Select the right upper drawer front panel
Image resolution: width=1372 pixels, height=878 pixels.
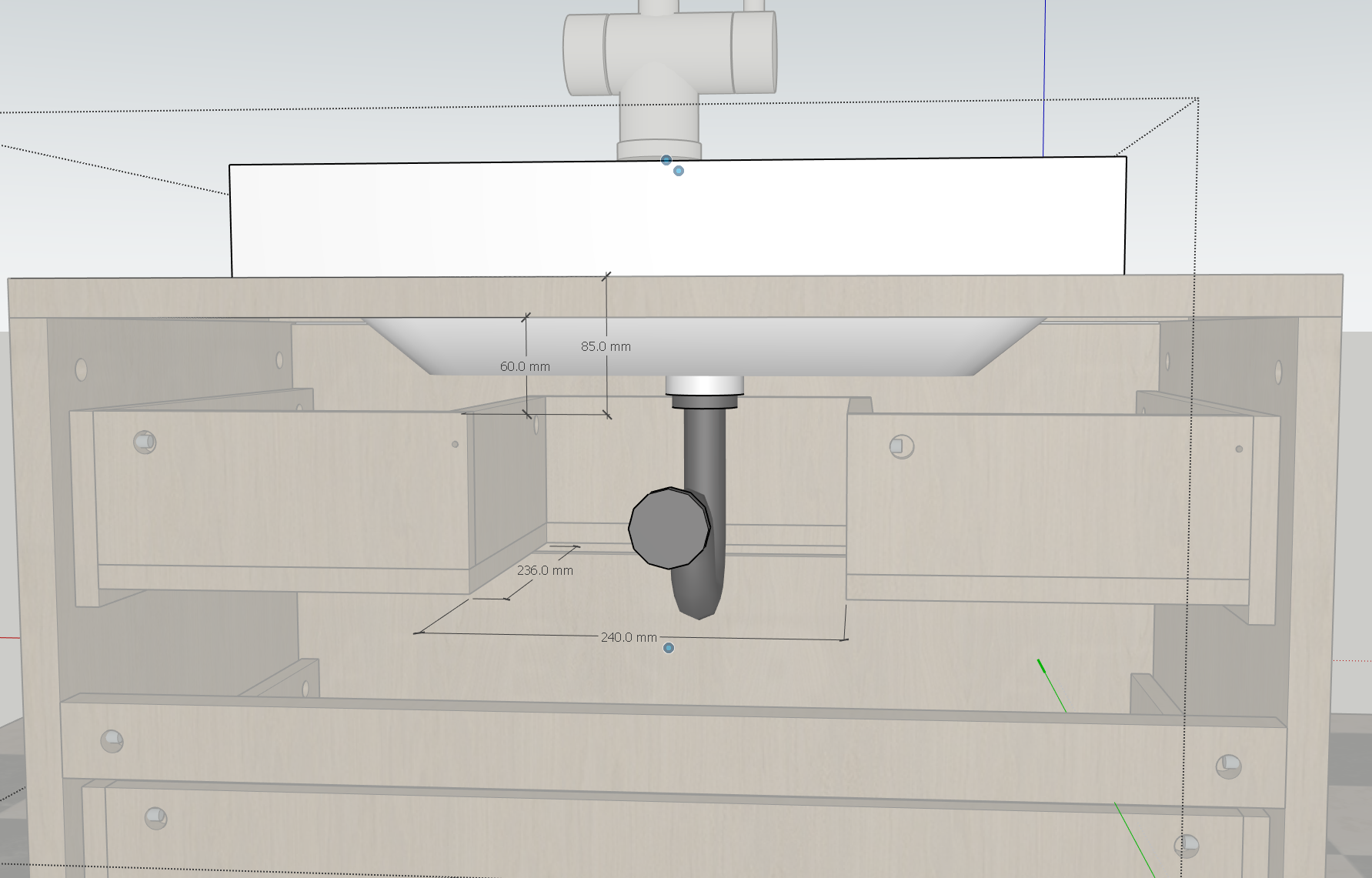1048,496
